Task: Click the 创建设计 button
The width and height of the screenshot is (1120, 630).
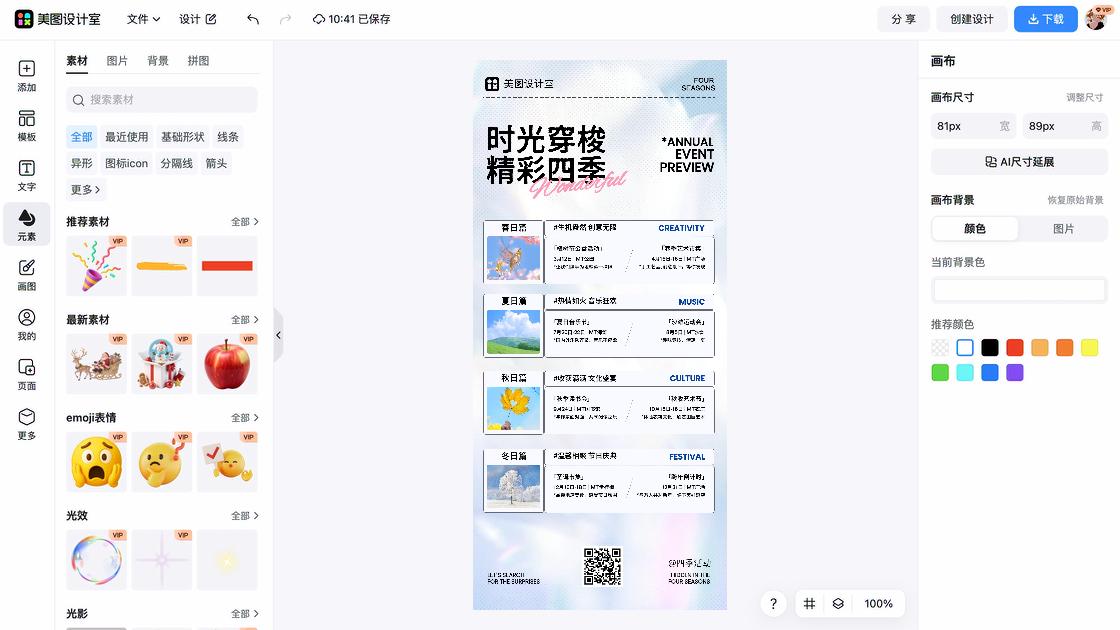Action: [971, 19]
